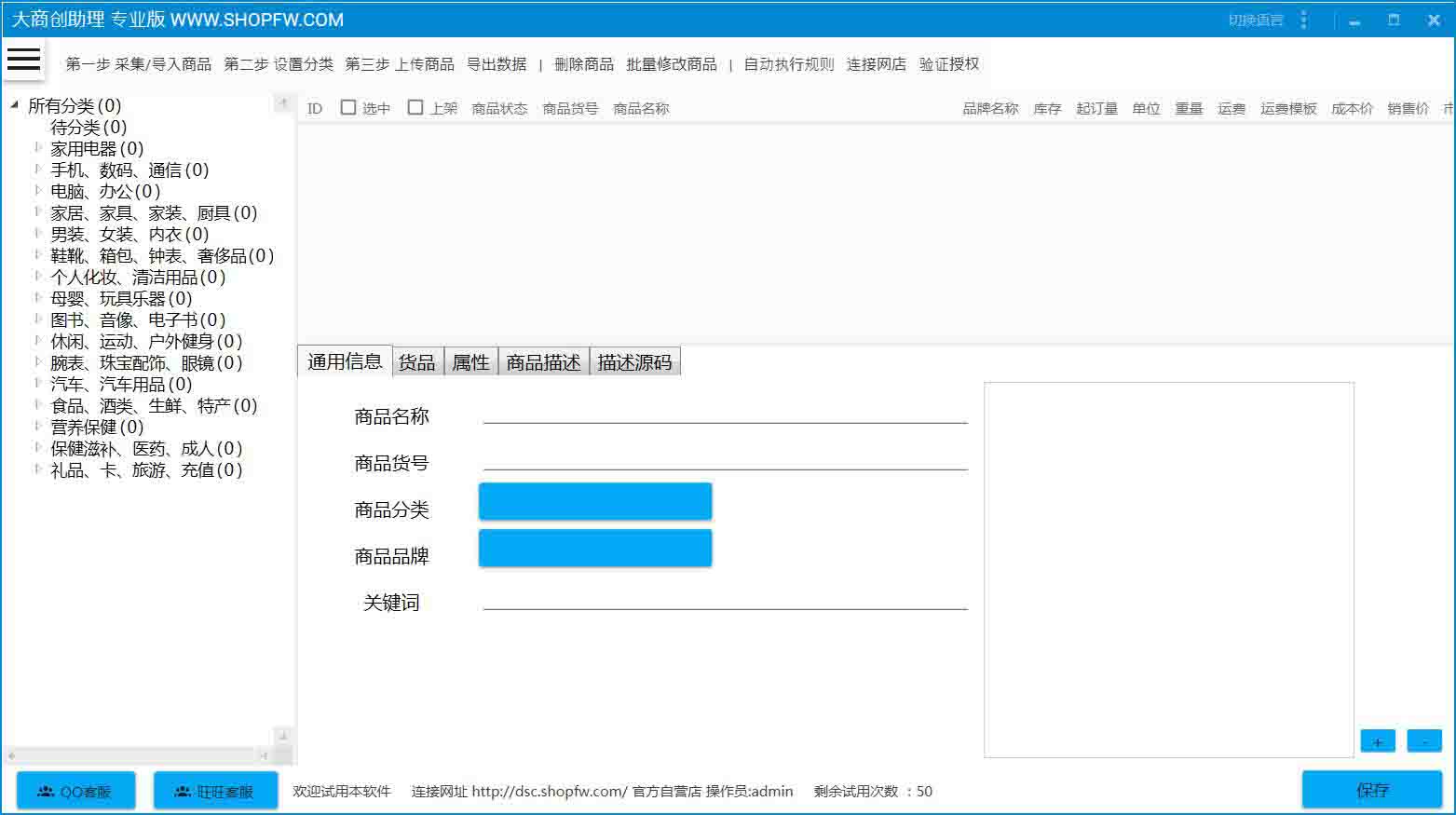
Task: Click 导出数据 in the toolbar
Action: click(x=497, y=64)
